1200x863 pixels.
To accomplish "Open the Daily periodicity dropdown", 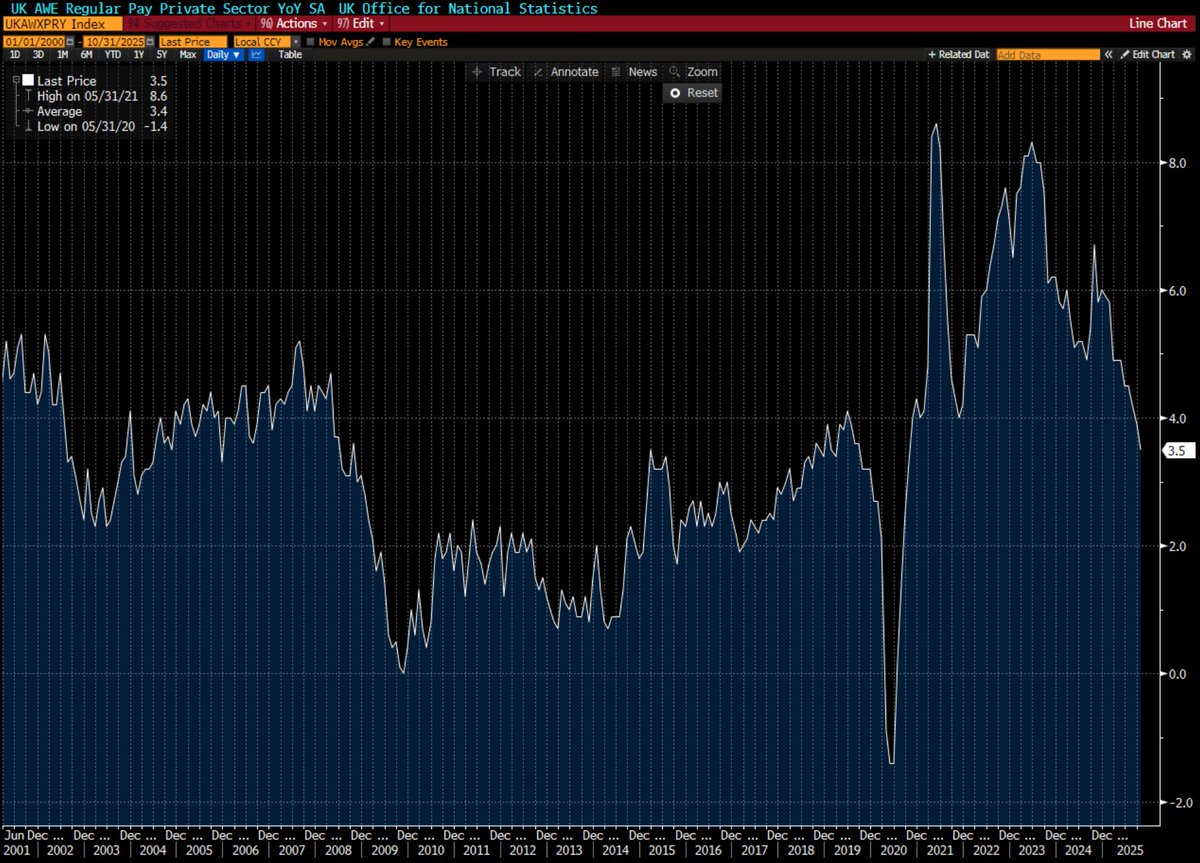I will click(224, 55).
